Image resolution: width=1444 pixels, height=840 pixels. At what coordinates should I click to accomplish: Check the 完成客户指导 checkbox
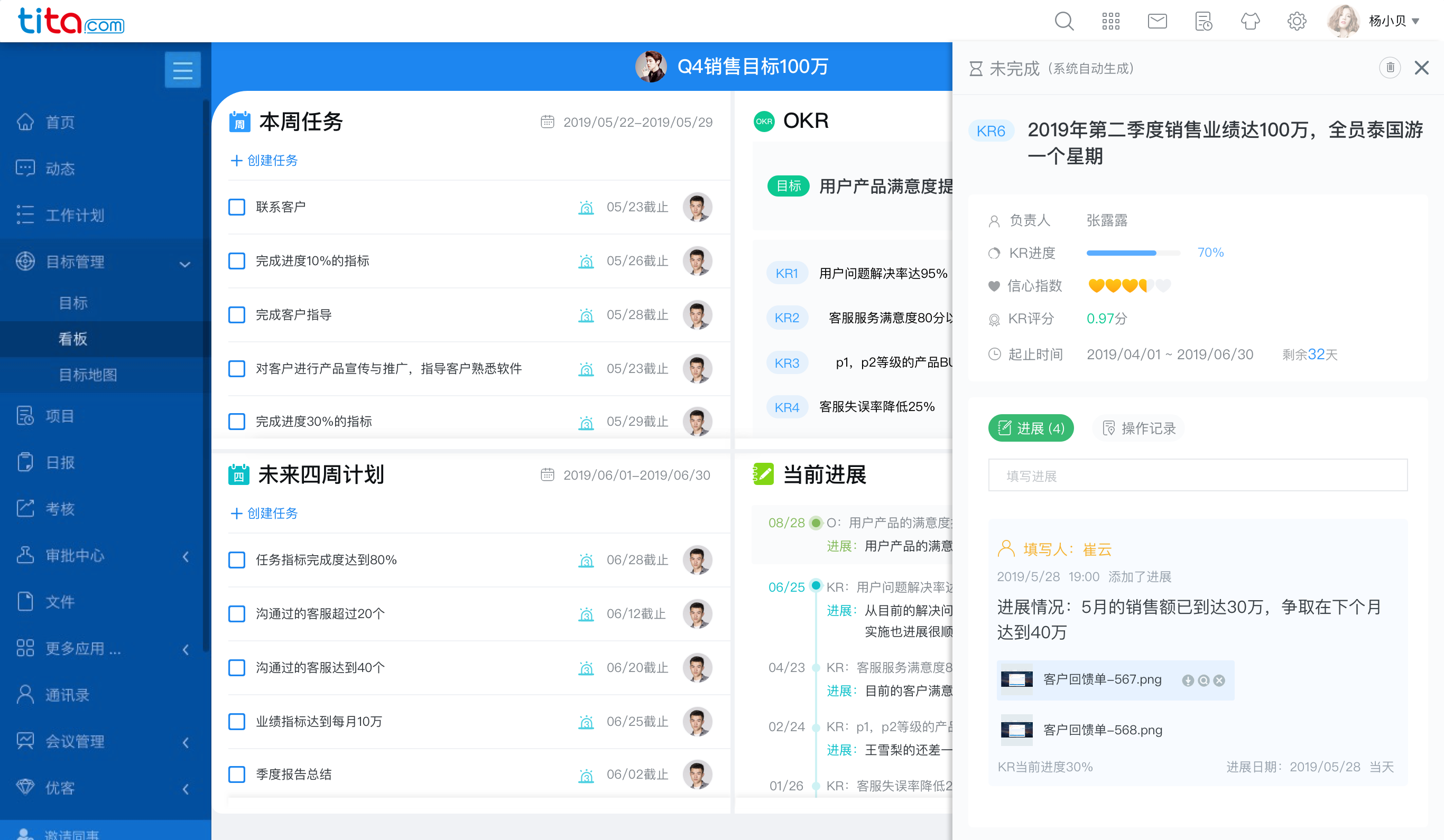(x=237, y=315)
